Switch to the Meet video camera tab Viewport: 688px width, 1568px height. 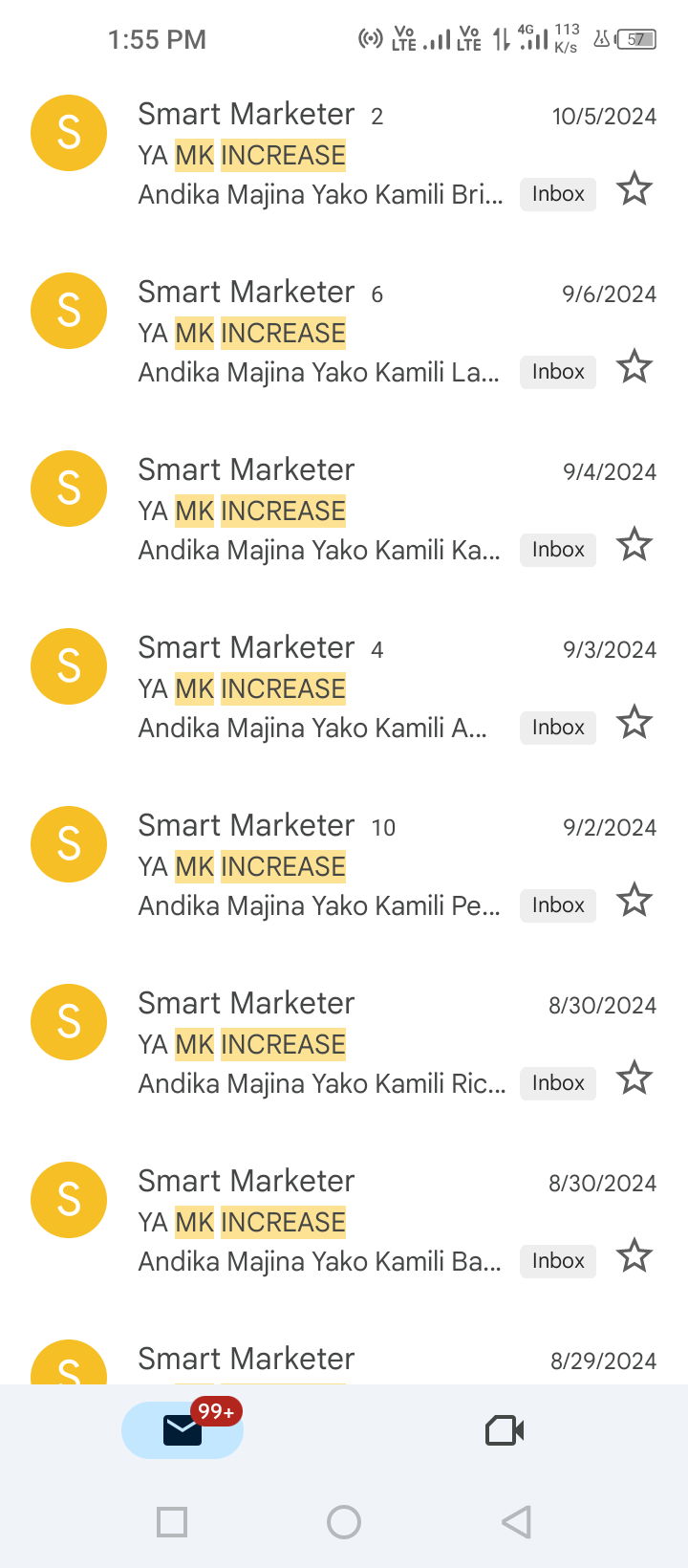(505, 1430)
